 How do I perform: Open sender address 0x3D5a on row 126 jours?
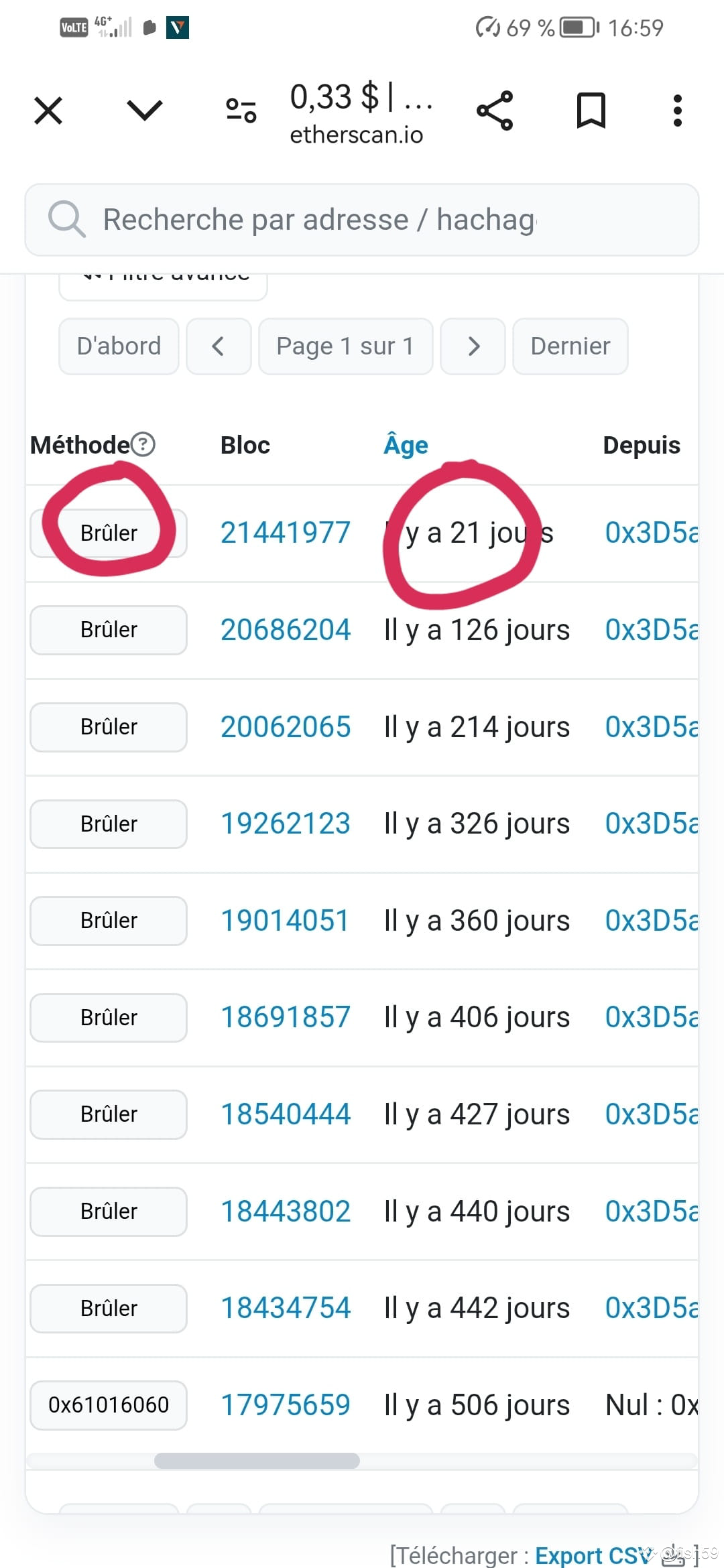click(x=648, y=629)
